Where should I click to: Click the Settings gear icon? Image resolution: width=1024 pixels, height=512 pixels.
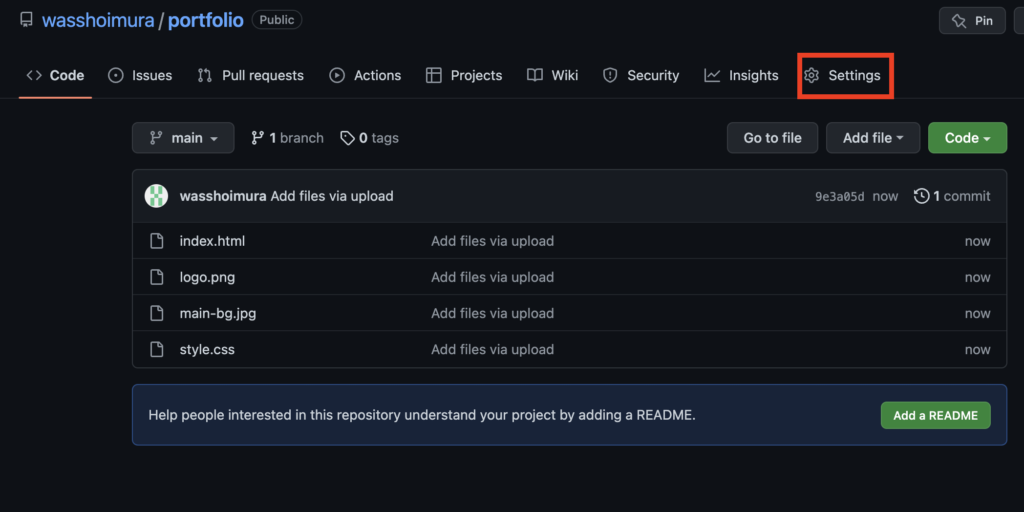tap(811, 76)
